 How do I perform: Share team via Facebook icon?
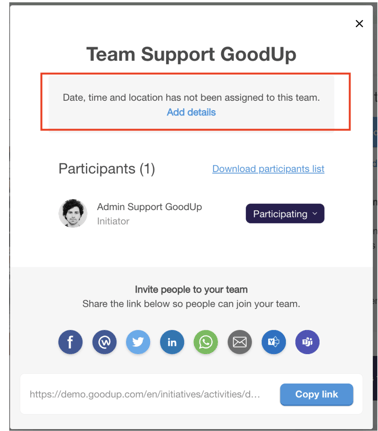pyautogui.click(x=70, y=342)
